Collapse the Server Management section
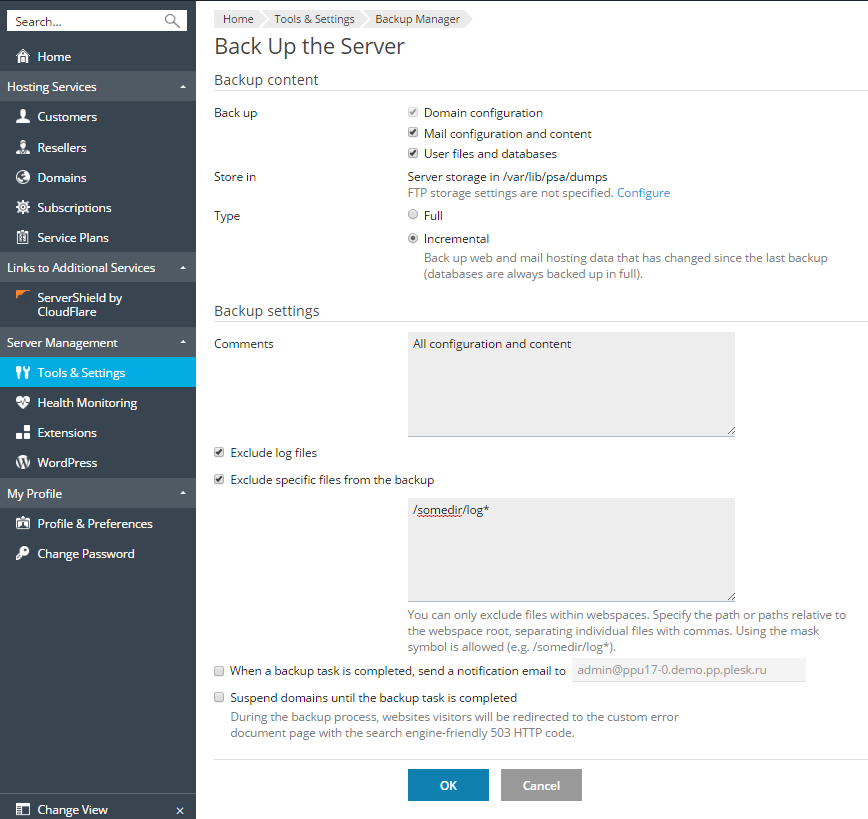 pos(182,342)
